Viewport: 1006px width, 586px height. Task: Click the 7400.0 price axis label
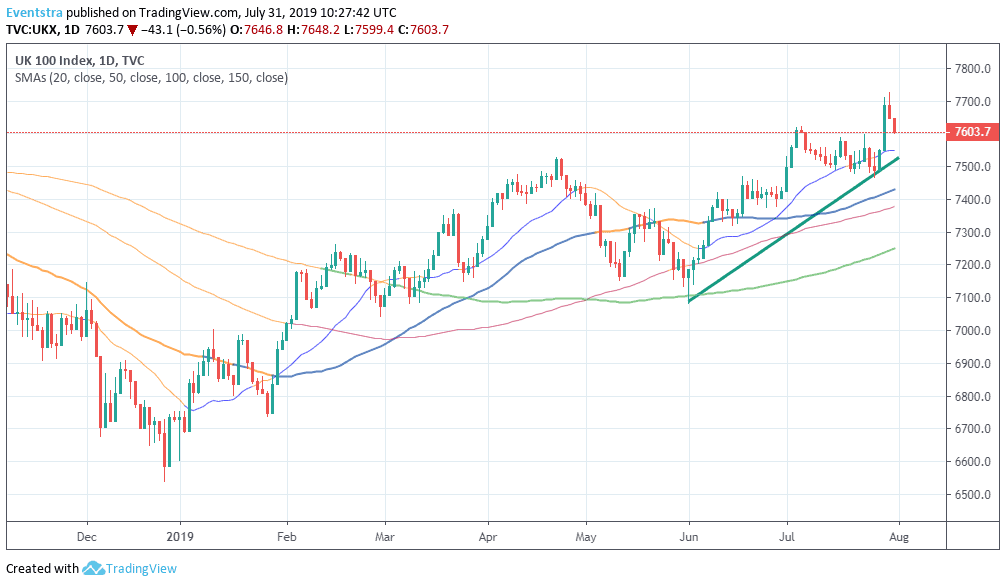(x=973, y=200)
